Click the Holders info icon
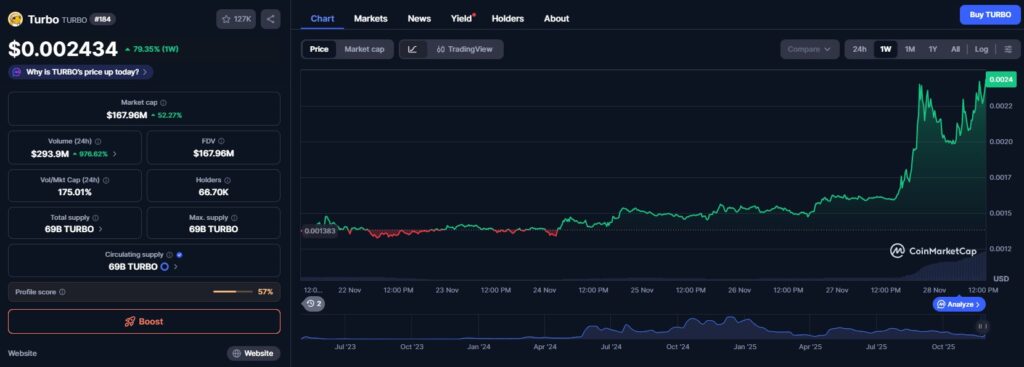 click(x=227, y=180)
